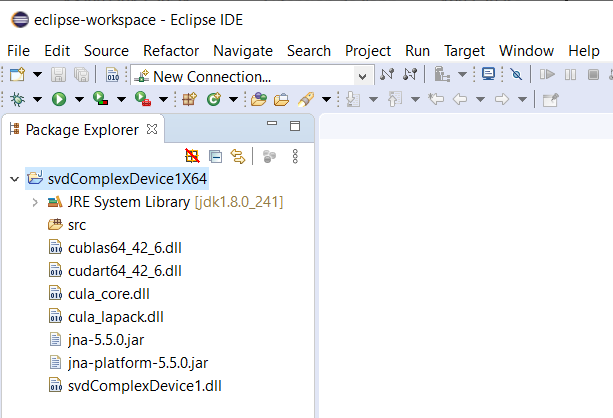Open the Refactor menu
The height and width of the screenshot is (418, 613).
(170, 50)
